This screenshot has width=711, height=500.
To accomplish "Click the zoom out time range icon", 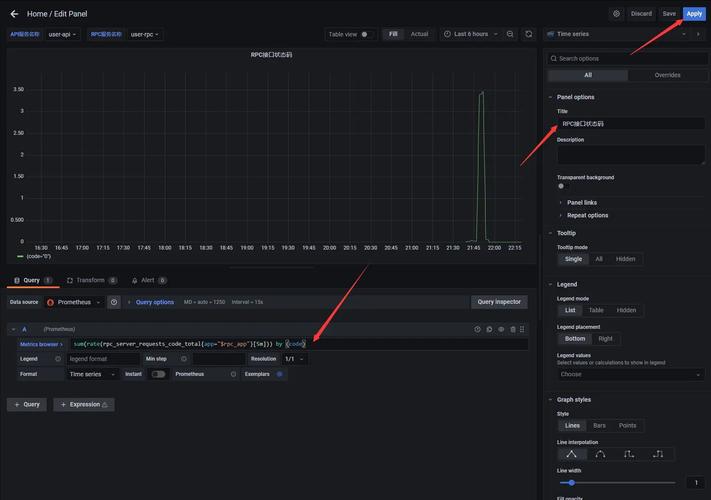I will (510, 34).
